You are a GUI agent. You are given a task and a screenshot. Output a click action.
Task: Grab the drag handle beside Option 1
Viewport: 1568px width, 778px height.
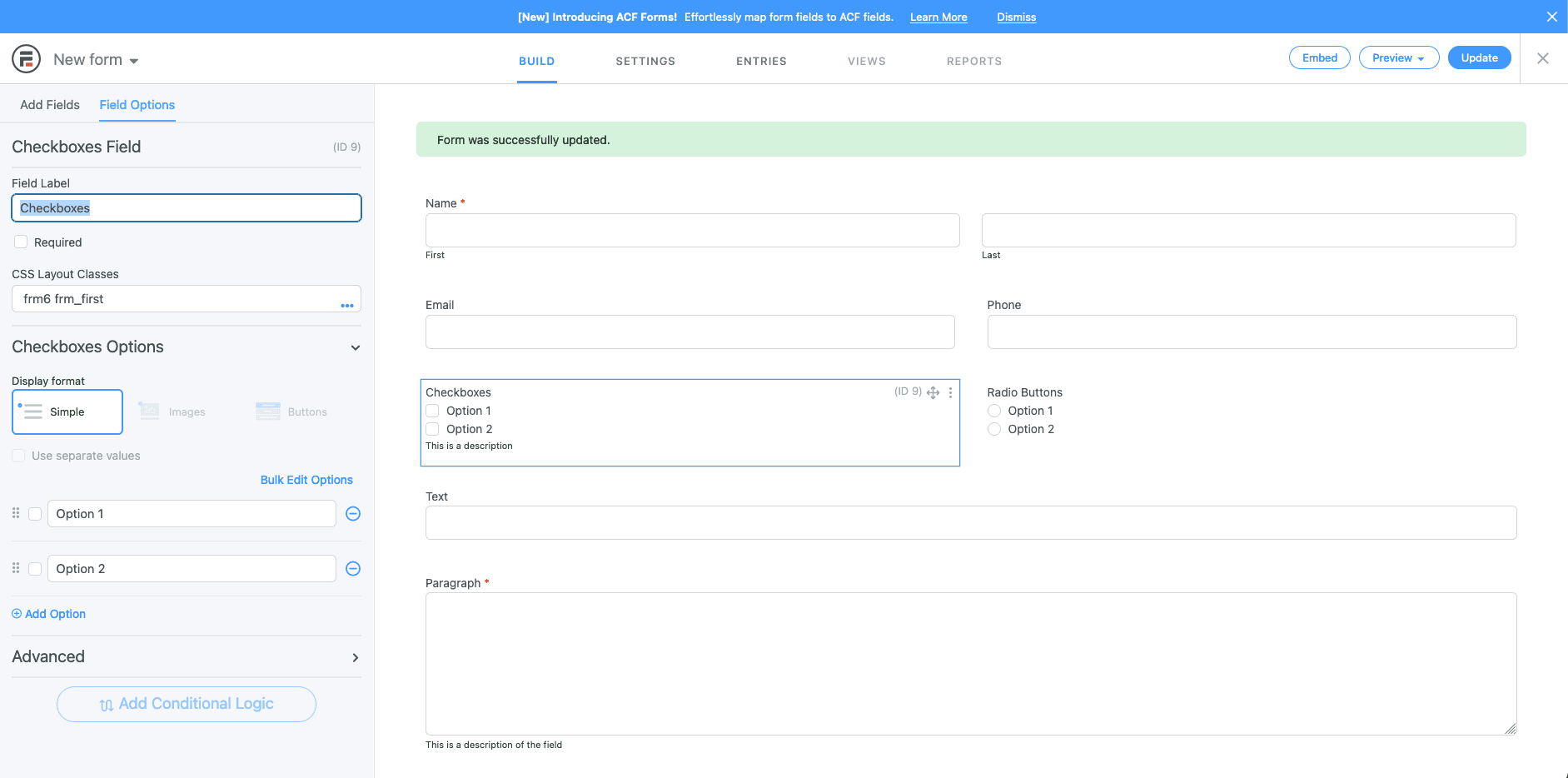click(x=16, y=513)
